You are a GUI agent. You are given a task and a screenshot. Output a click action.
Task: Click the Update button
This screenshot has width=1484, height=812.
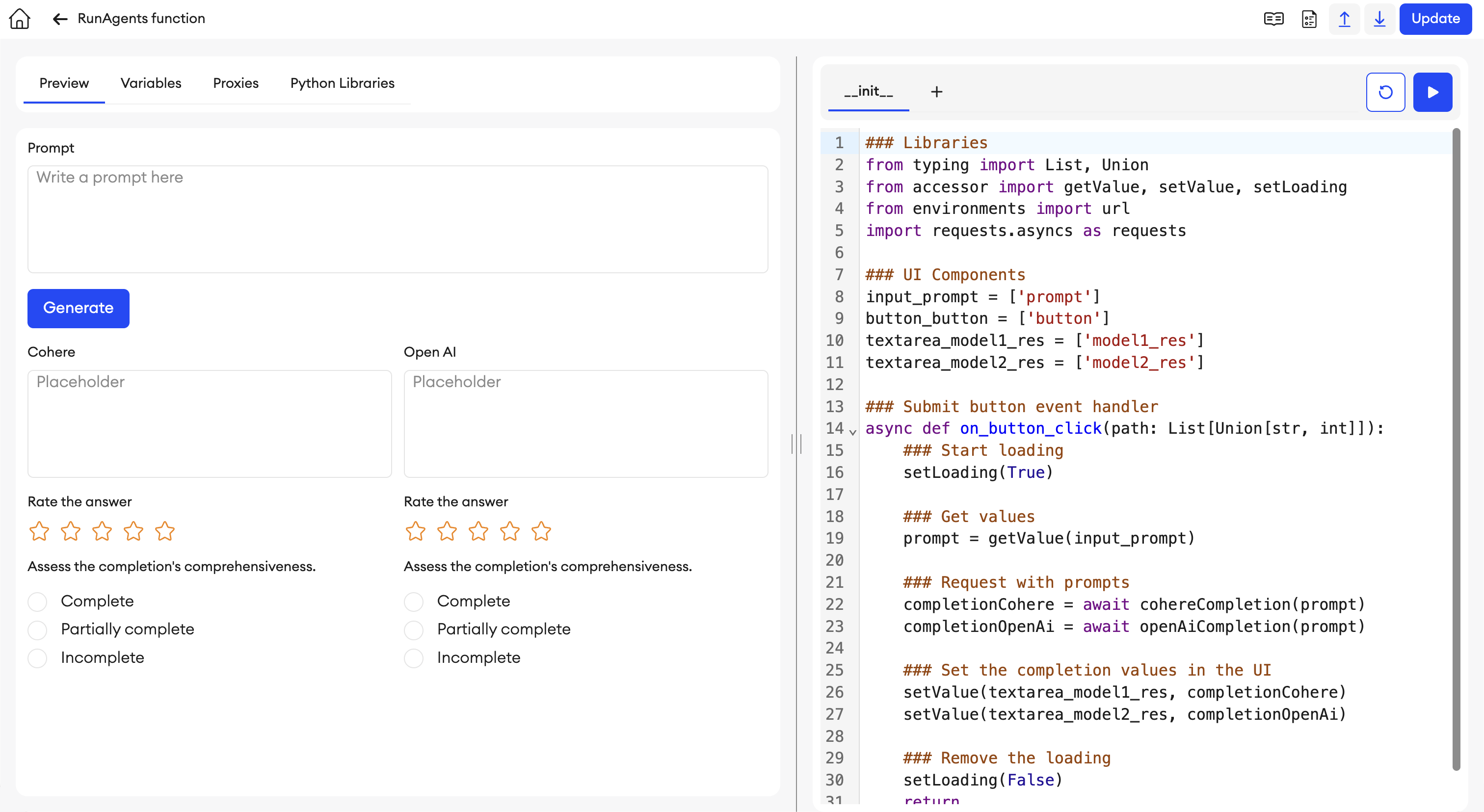click(1435, 19)
